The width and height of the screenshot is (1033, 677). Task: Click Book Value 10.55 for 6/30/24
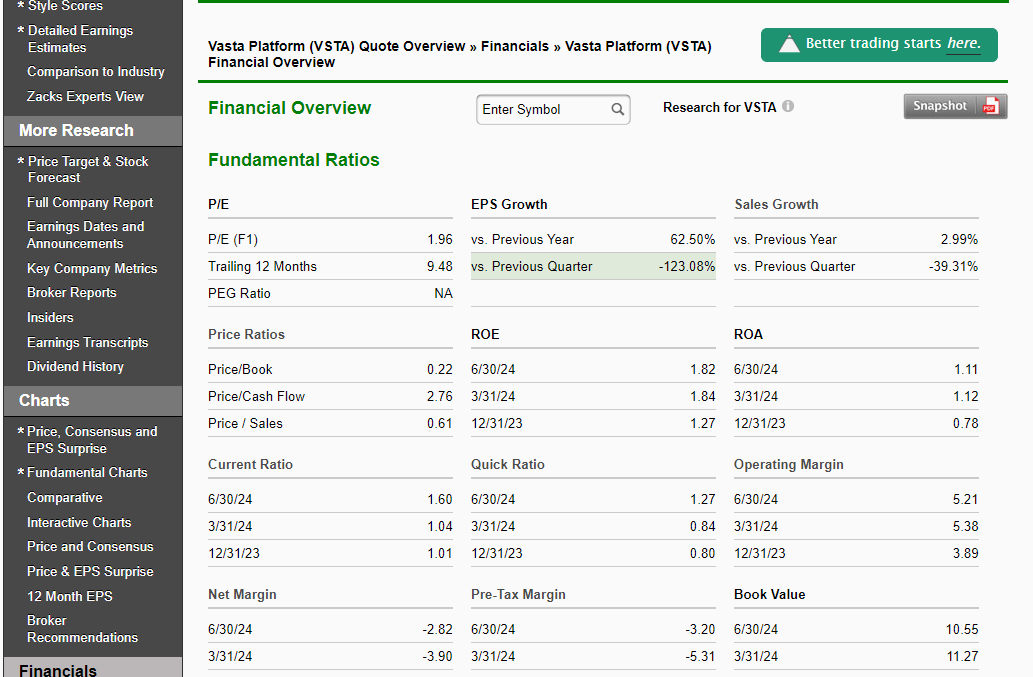(x=962, y=630)
